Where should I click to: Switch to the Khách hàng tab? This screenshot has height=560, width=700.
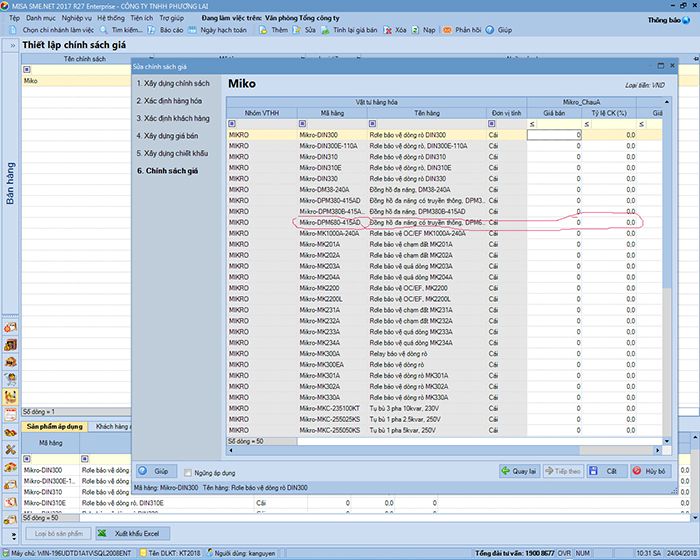(x=112, y=426)
